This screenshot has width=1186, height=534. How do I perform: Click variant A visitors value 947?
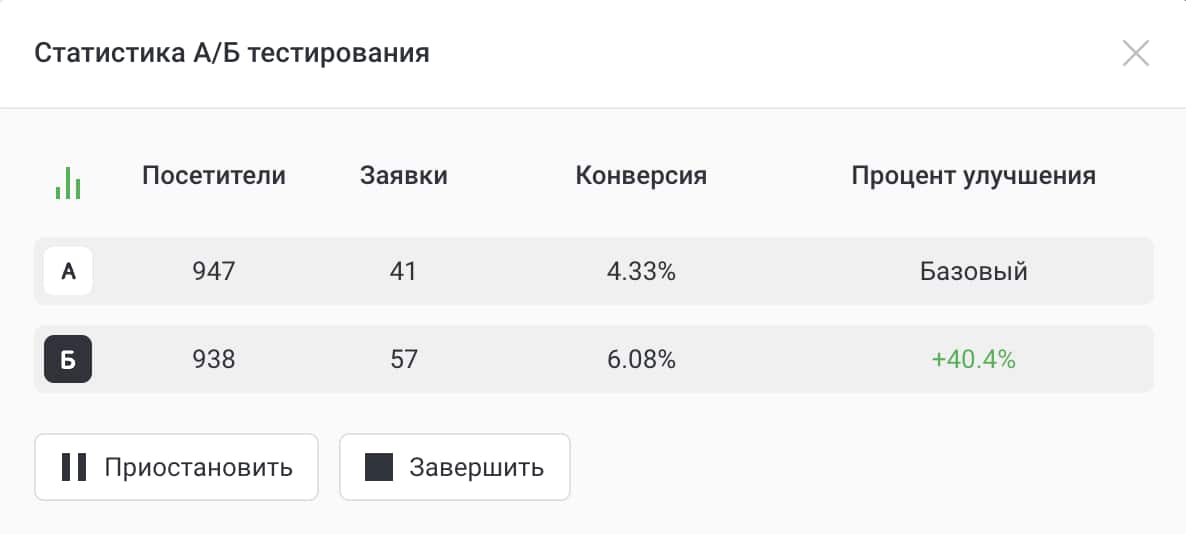214,271
